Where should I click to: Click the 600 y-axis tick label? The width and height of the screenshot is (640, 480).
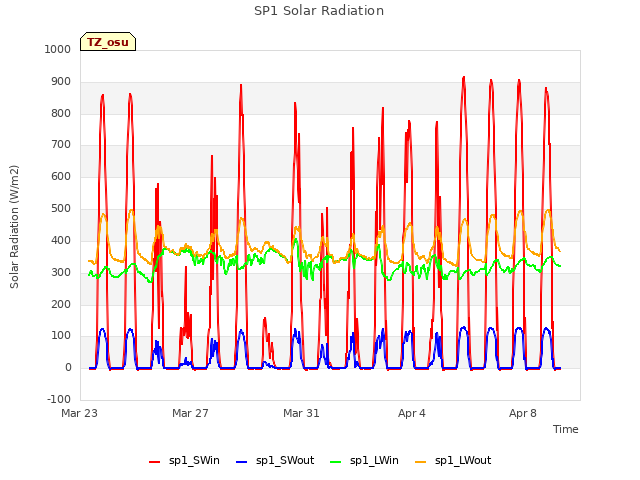[x=61, y=176]
